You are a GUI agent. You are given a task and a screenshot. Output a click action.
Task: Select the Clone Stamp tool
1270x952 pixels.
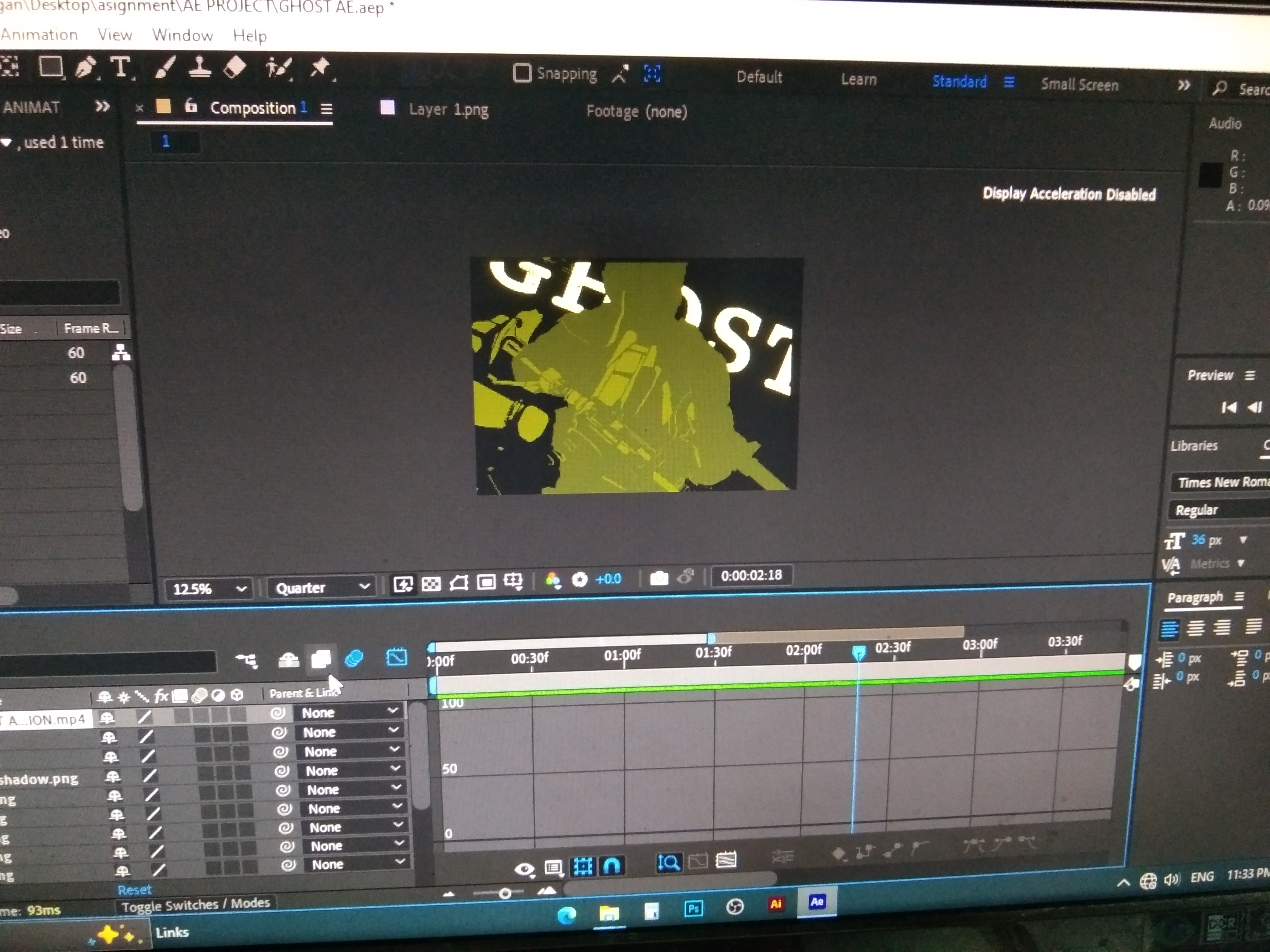tap(200, 68)
